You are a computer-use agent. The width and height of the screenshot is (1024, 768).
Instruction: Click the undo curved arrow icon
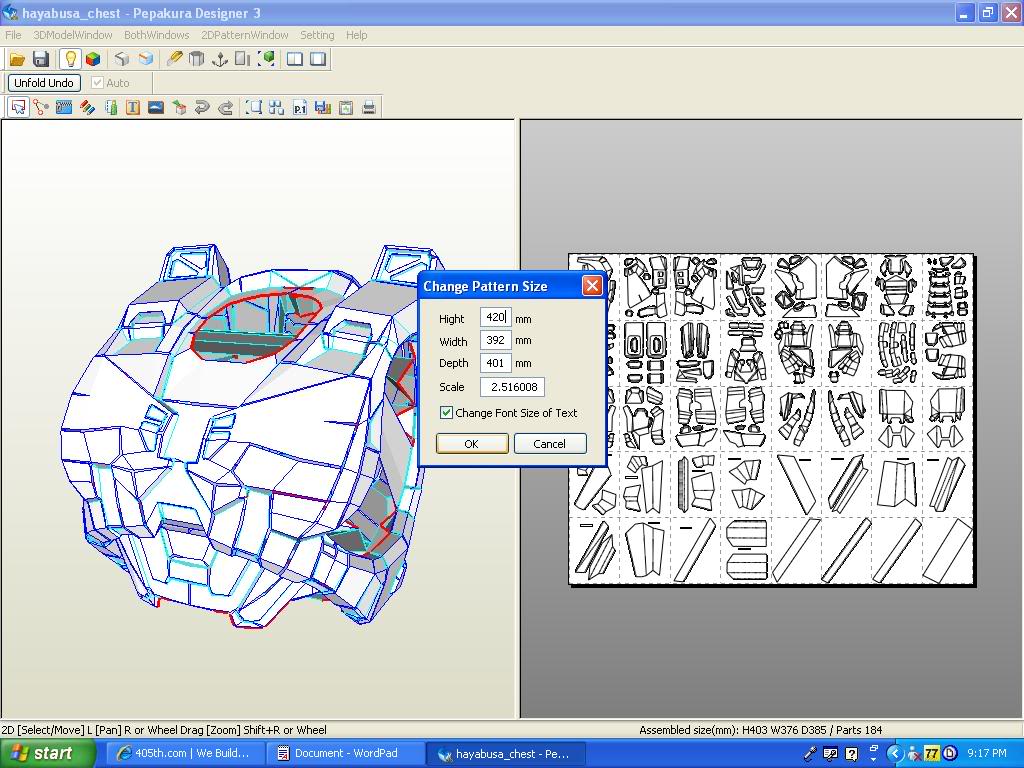click(202, 108)
